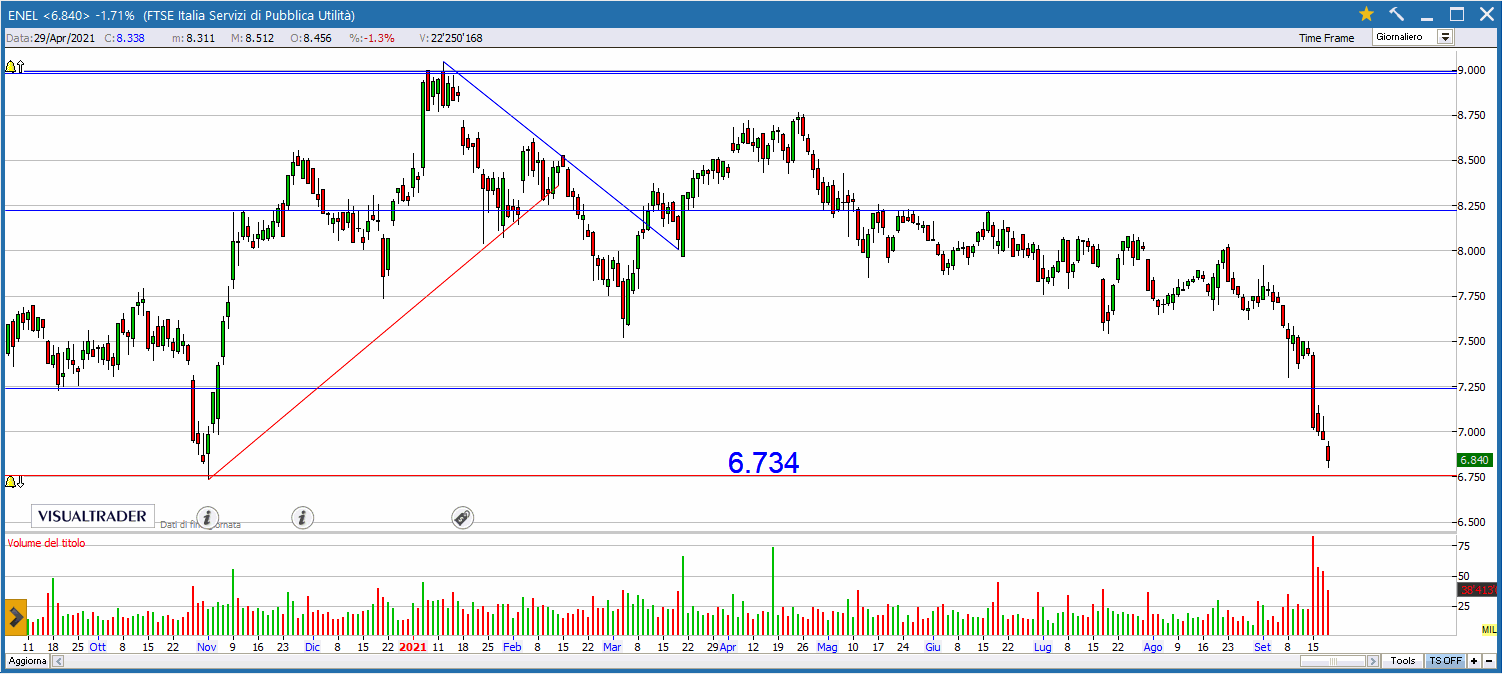Click the volume V: 22'250'168 value

click(x=451, y=38)
